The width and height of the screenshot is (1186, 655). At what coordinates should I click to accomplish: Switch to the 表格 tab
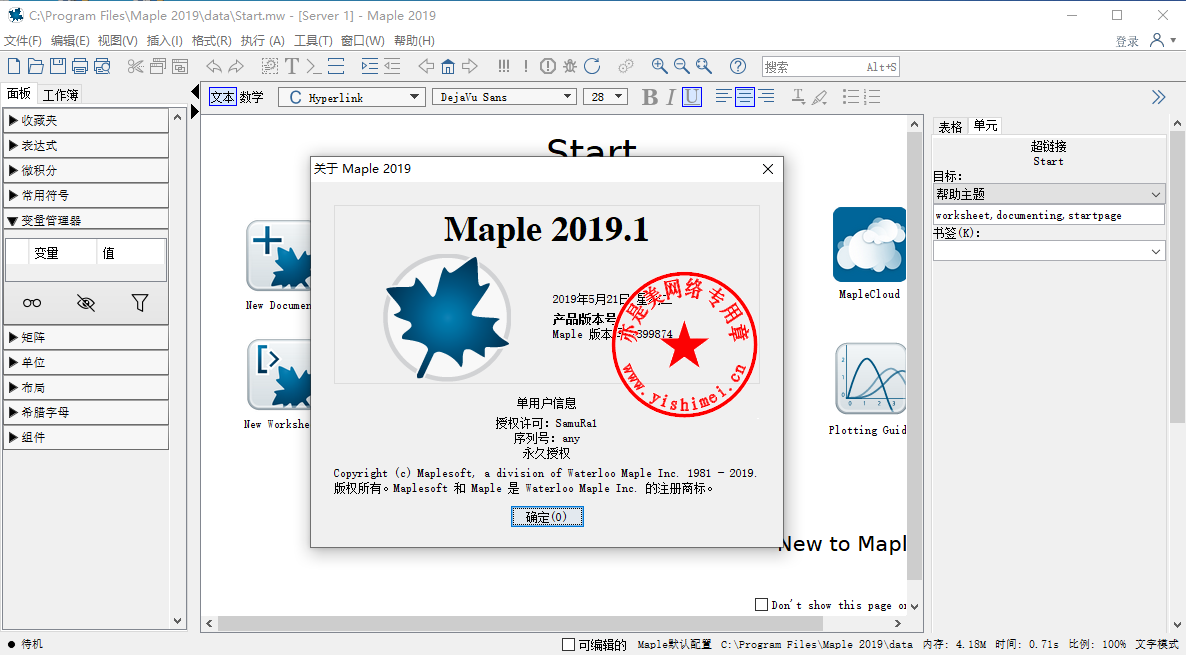pos(950,126)
